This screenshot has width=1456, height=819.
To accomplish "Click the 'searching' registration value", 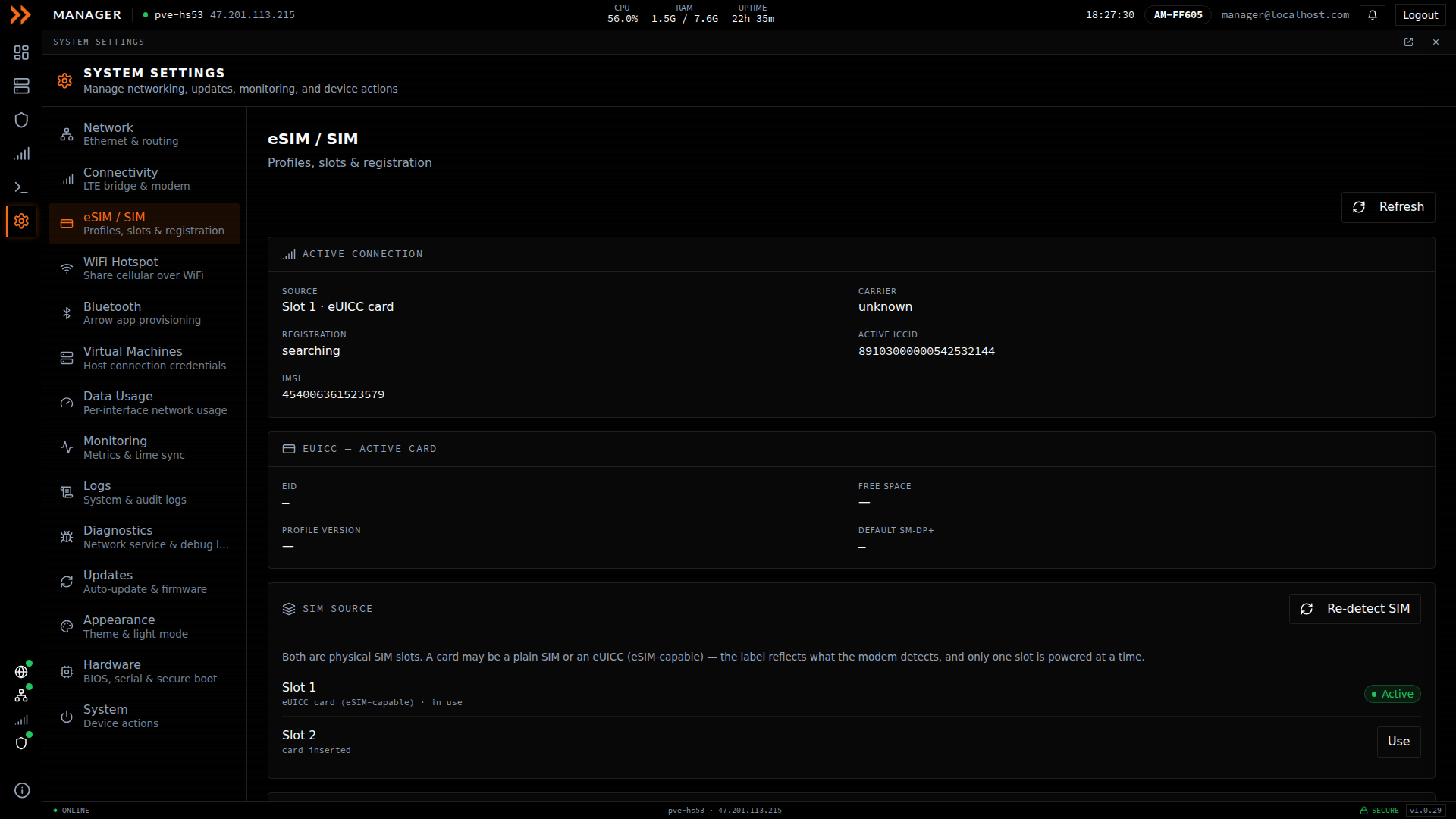I will click(311, 351).
